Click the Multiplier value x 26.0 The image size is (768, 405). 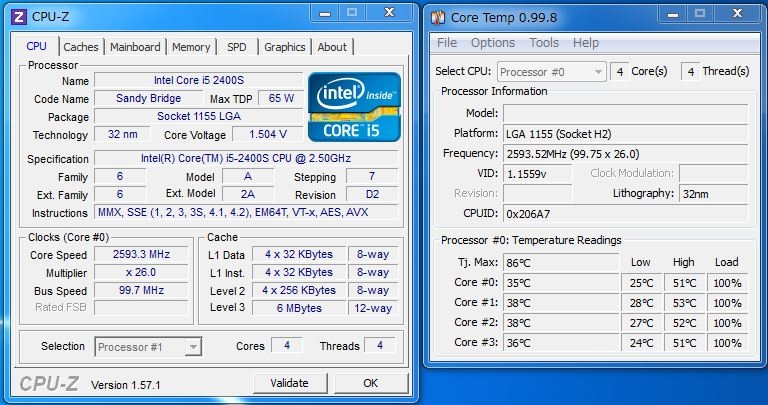click(141, 272)
